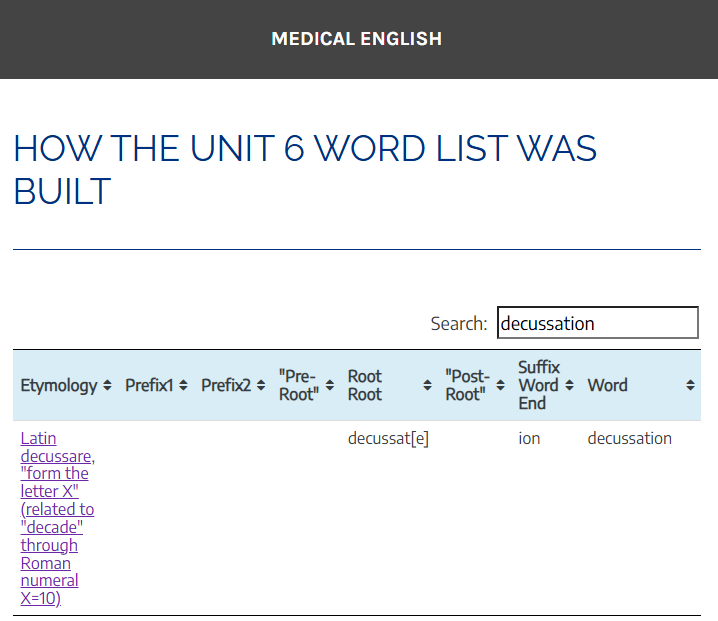
Task: Click the page heading about Unit 6 Word List
Action: (x=305, y=169)
